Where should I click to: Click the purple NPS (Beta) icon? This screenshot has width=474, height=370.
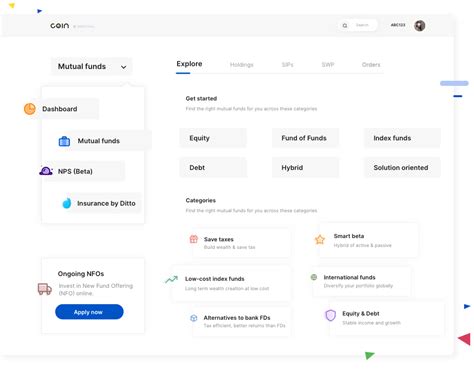coord(46,171)
